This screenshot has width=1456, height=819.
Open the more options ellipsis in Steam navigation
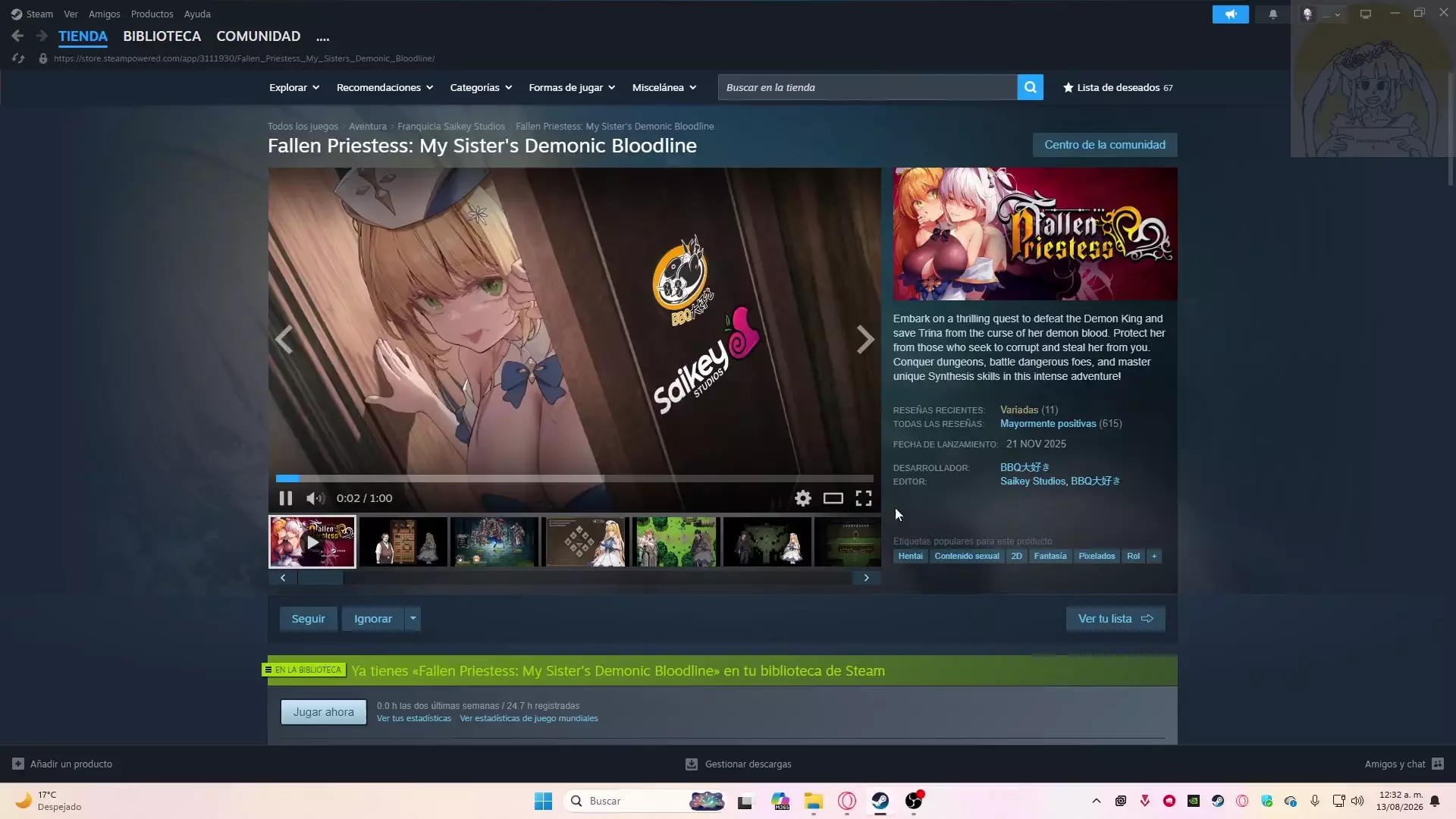(x=322, y=36)
